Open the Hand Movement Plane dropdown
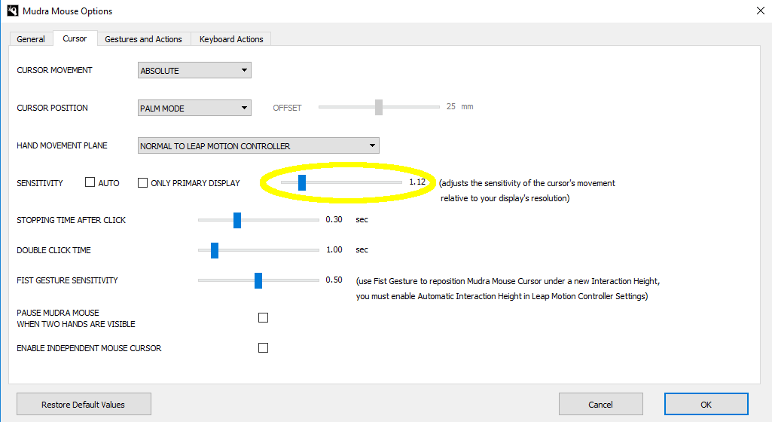772x422 pixels. (x=258, y=146)
